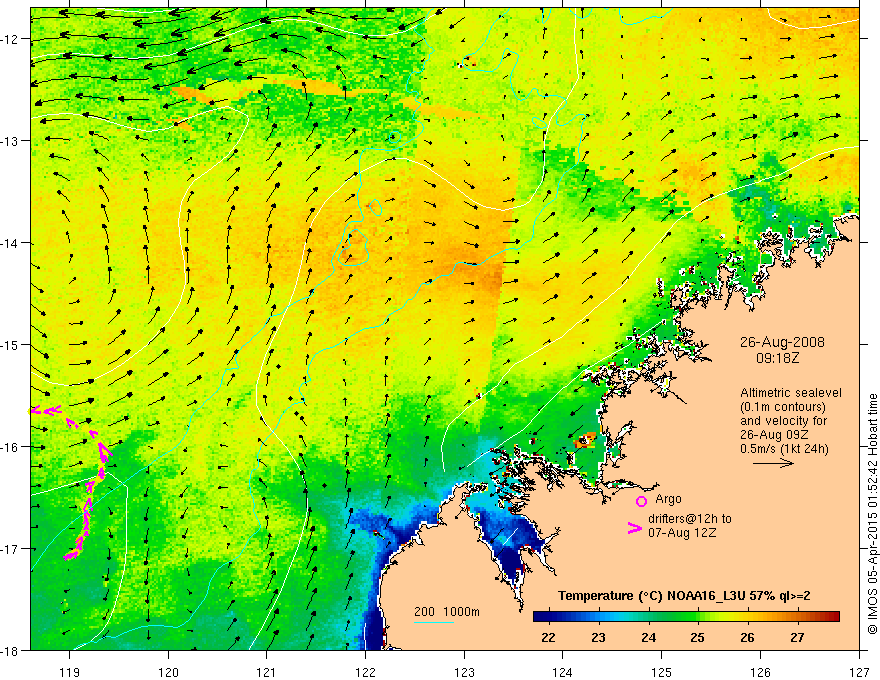Click the magenta drifter arrowhead legend symbol
Viewport: 880px width, 680px height.
pos(634,528)
